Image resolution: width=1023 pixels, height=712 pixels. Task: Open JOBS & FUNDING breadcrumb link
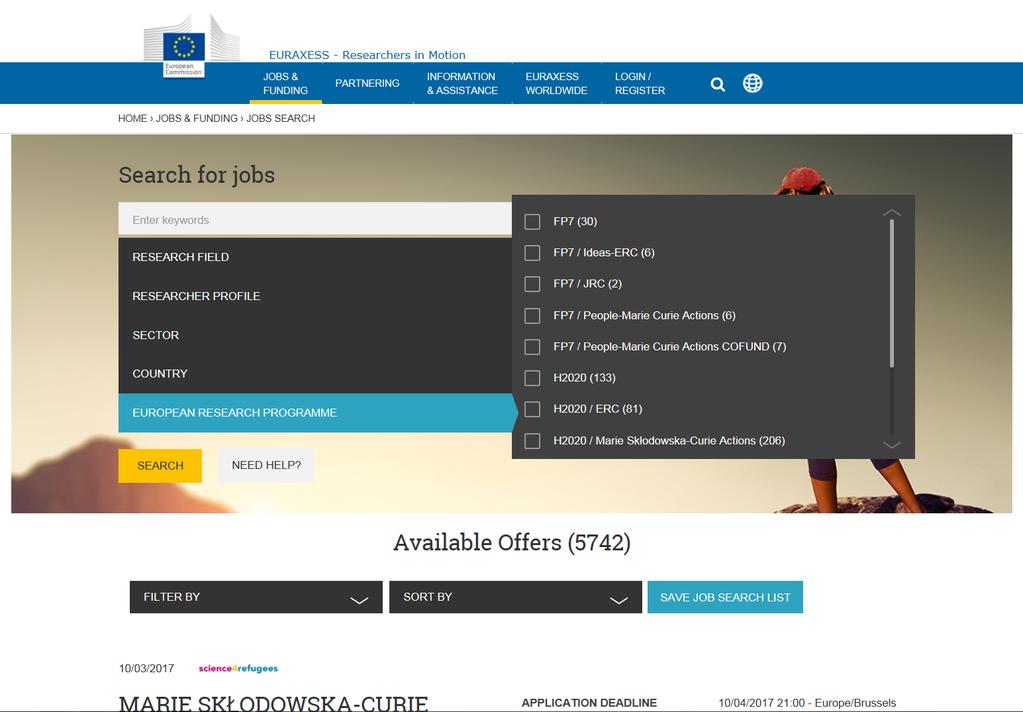tap(196, 118)
